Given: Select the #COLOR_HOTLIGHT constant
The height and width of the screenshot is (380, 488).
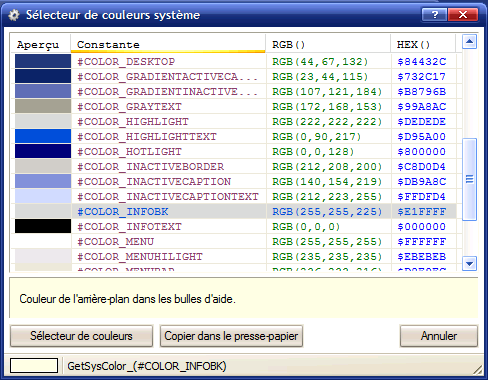Looking at the screenshot, I should (129, 152).
